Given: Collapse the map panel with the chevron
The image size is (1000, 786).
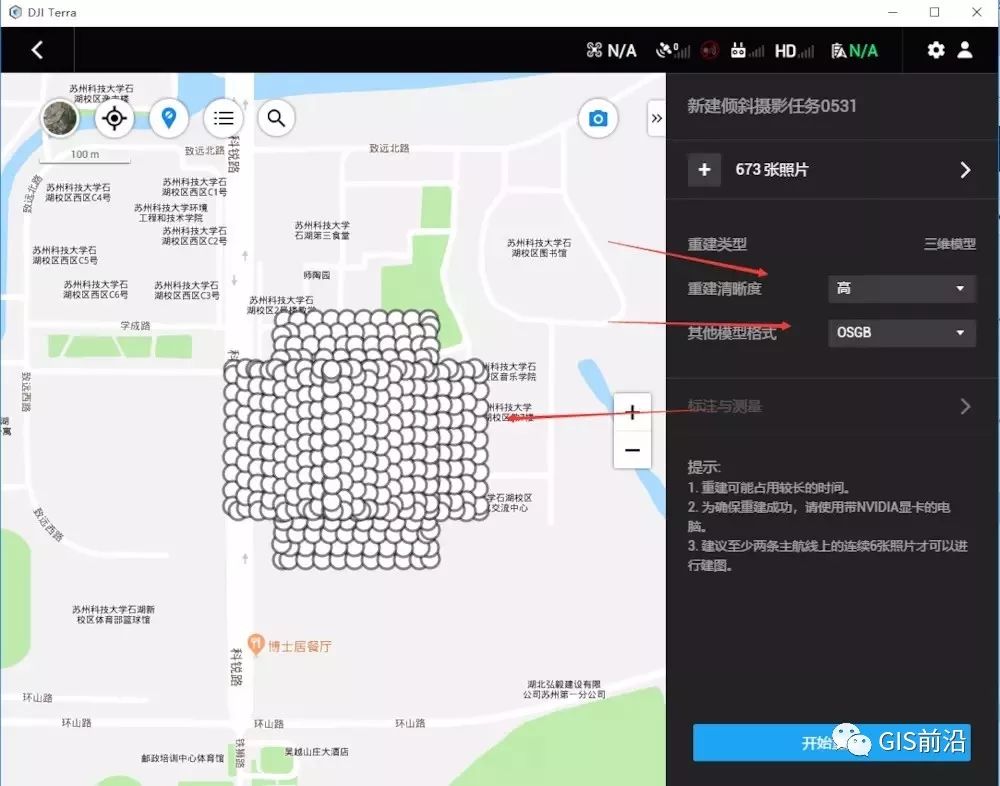Looking at the screenshot, I should point(655,118).
